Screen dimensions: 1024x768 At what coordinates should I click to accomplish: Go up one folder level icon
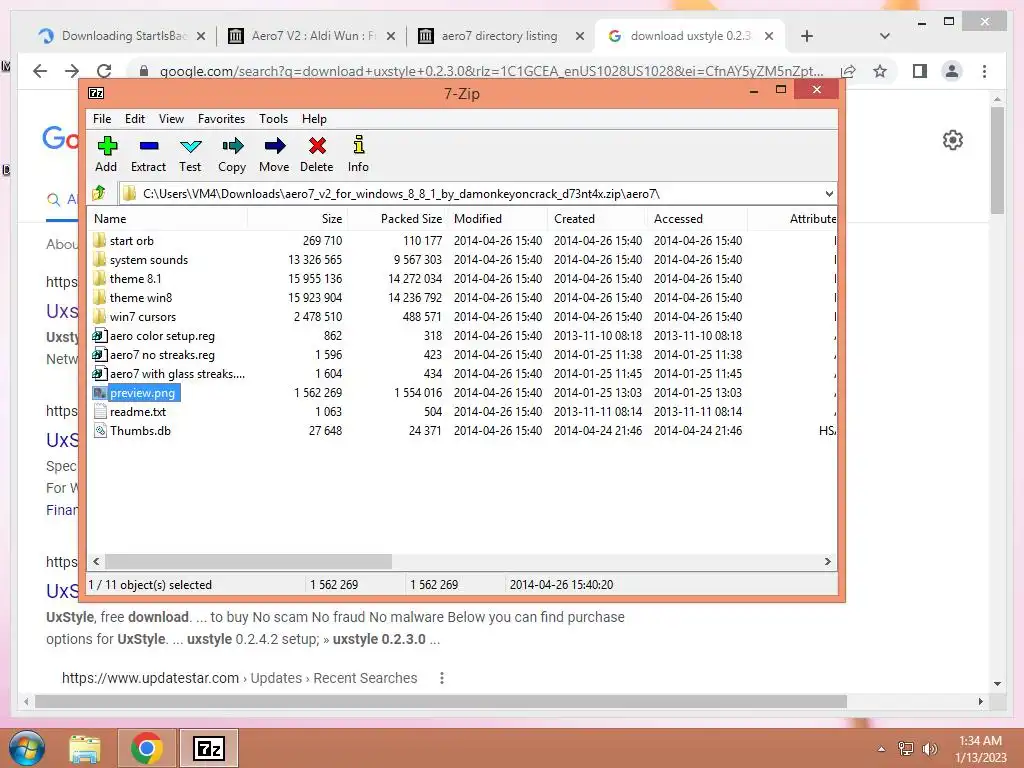coord(99,193)
